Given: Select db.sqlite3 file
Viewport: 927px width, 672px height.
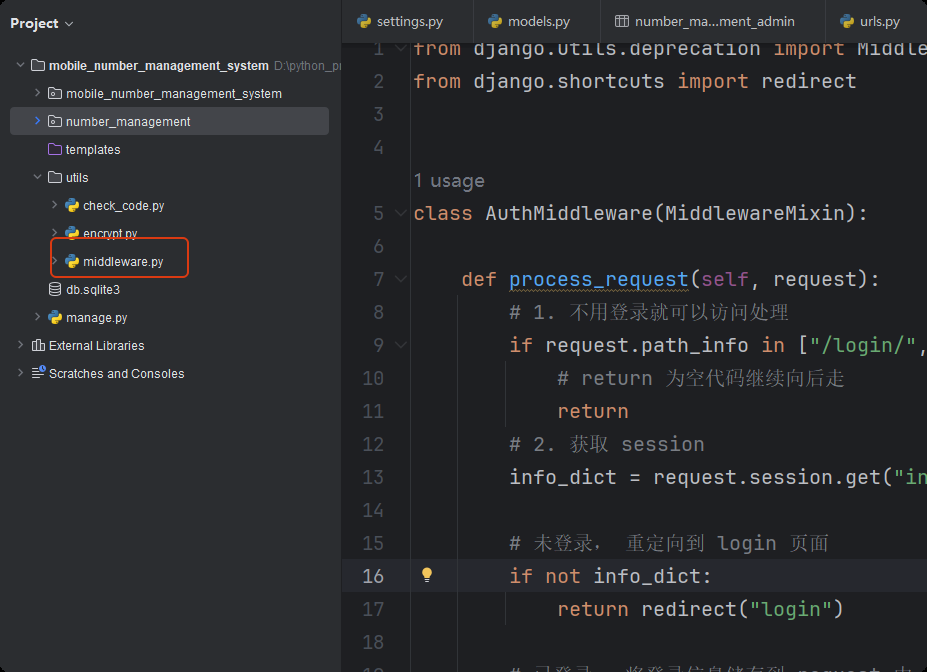Looking at the screenshot, I should coord(93,290).
